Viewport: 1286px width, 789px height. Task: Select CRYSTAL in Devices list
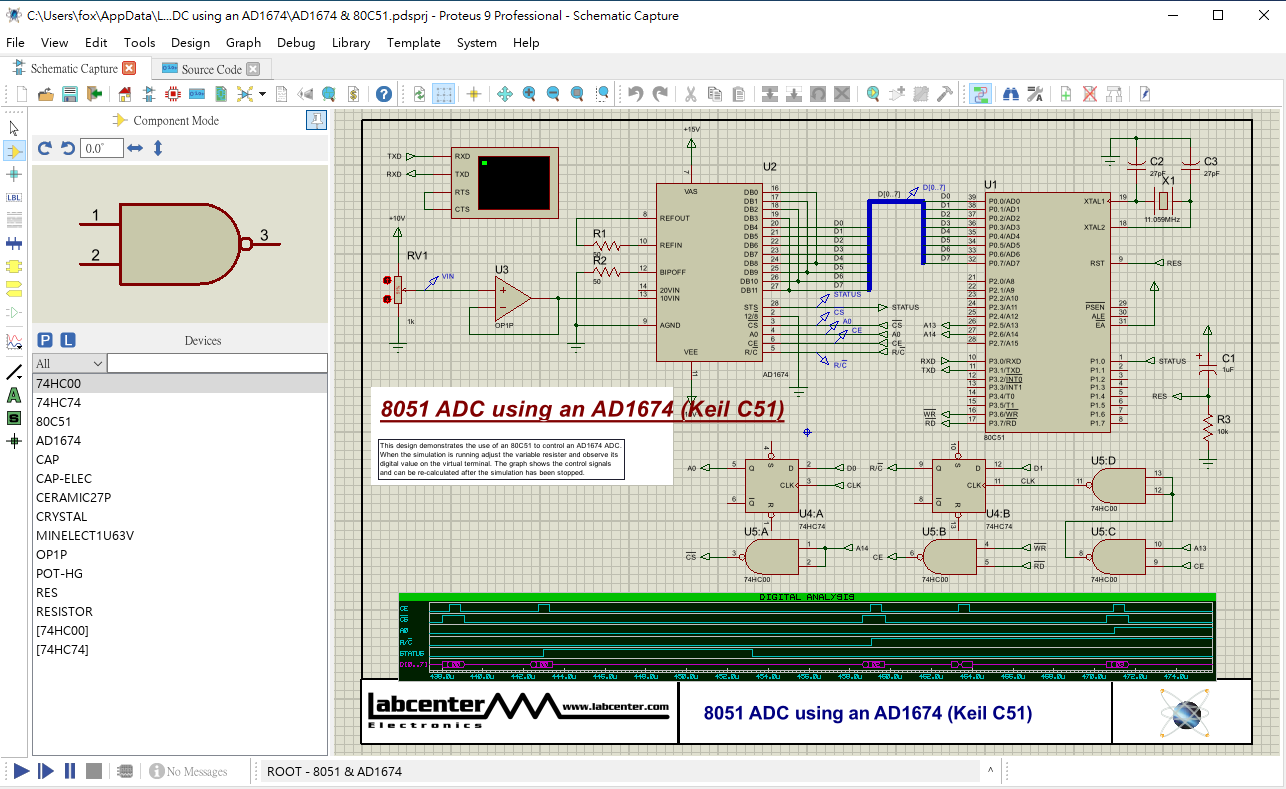180,516
